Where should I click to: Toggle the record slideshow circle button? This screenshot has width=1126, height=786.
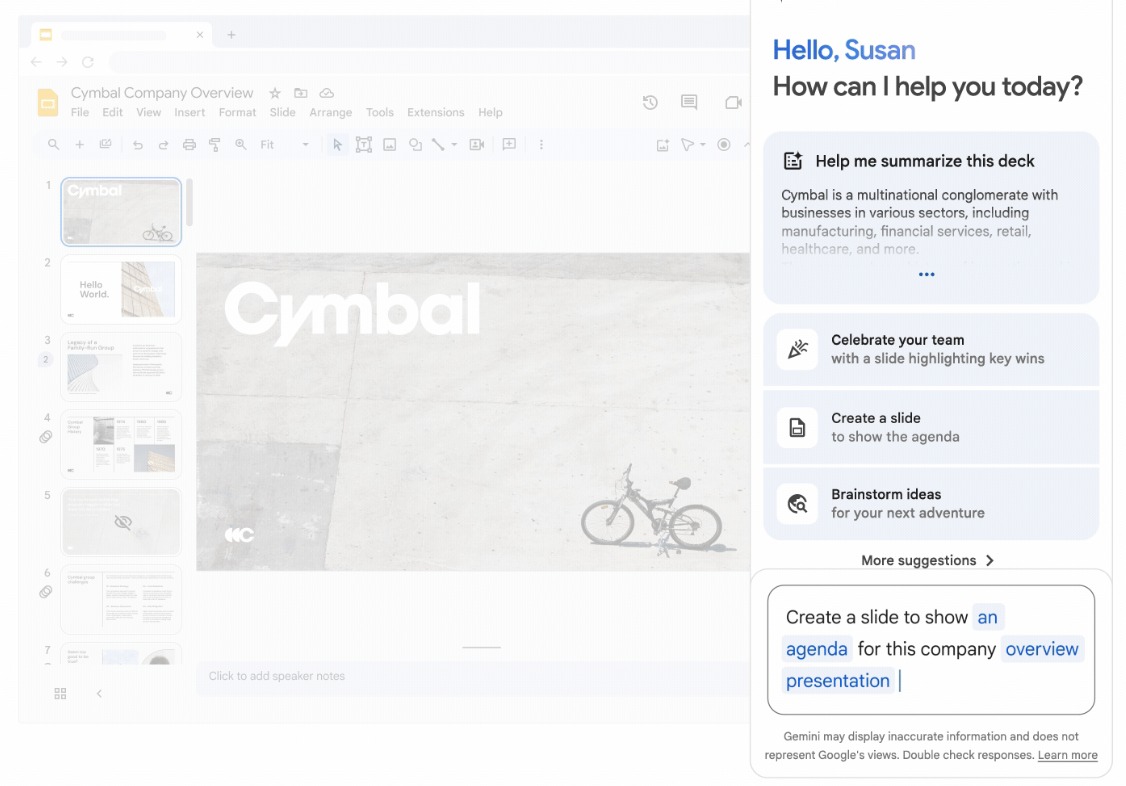point(724,145)
